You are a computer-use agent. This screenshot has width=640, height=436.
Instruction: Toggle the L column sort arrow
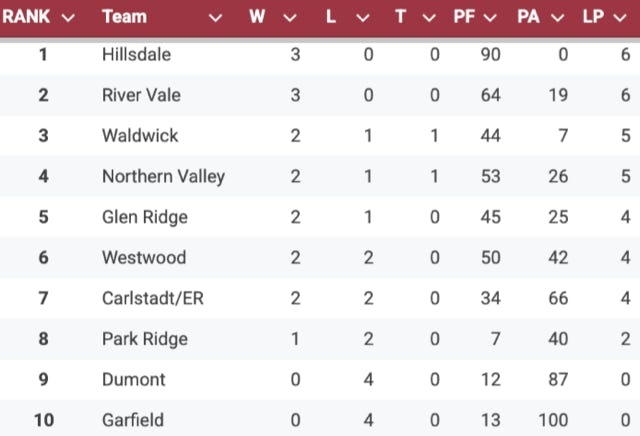tap(360, 18)
